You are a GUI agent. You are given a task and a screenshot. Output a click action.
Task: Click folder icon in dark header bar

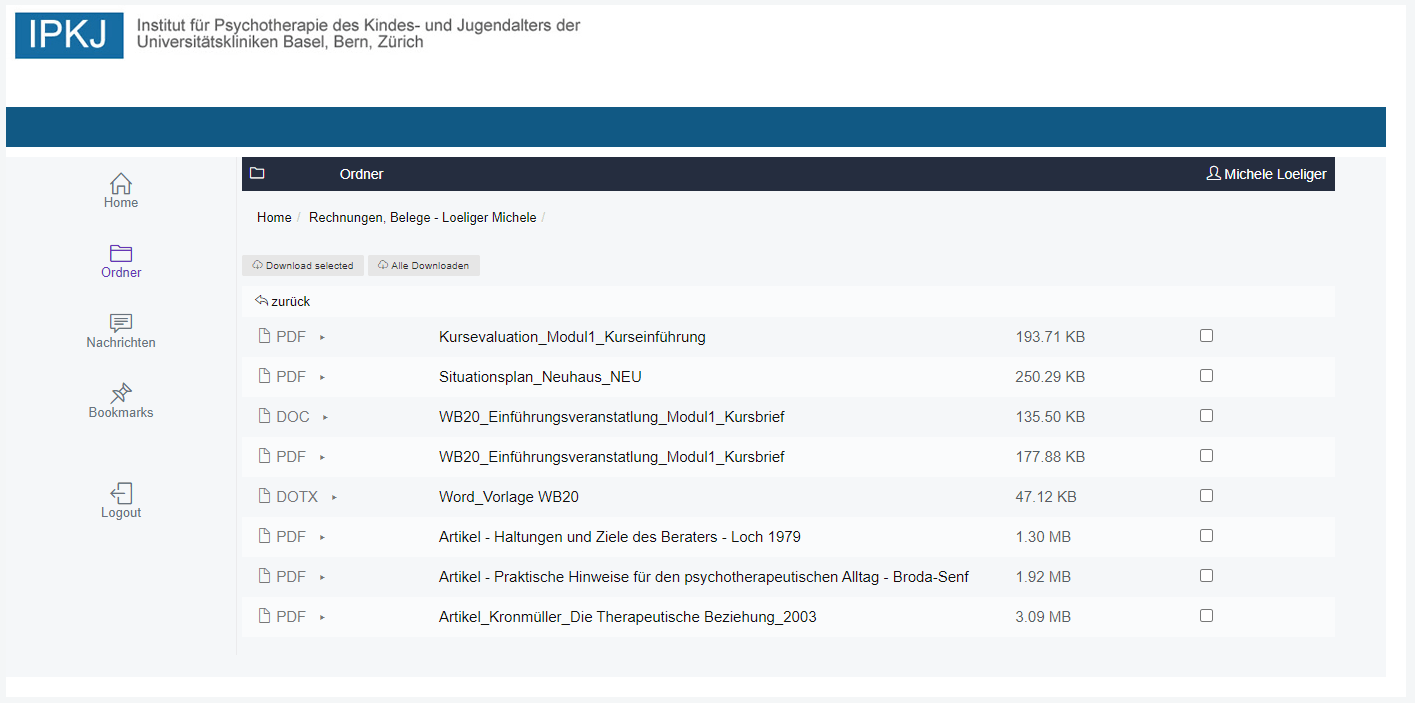pyautogui.click(x=257, y=173)
